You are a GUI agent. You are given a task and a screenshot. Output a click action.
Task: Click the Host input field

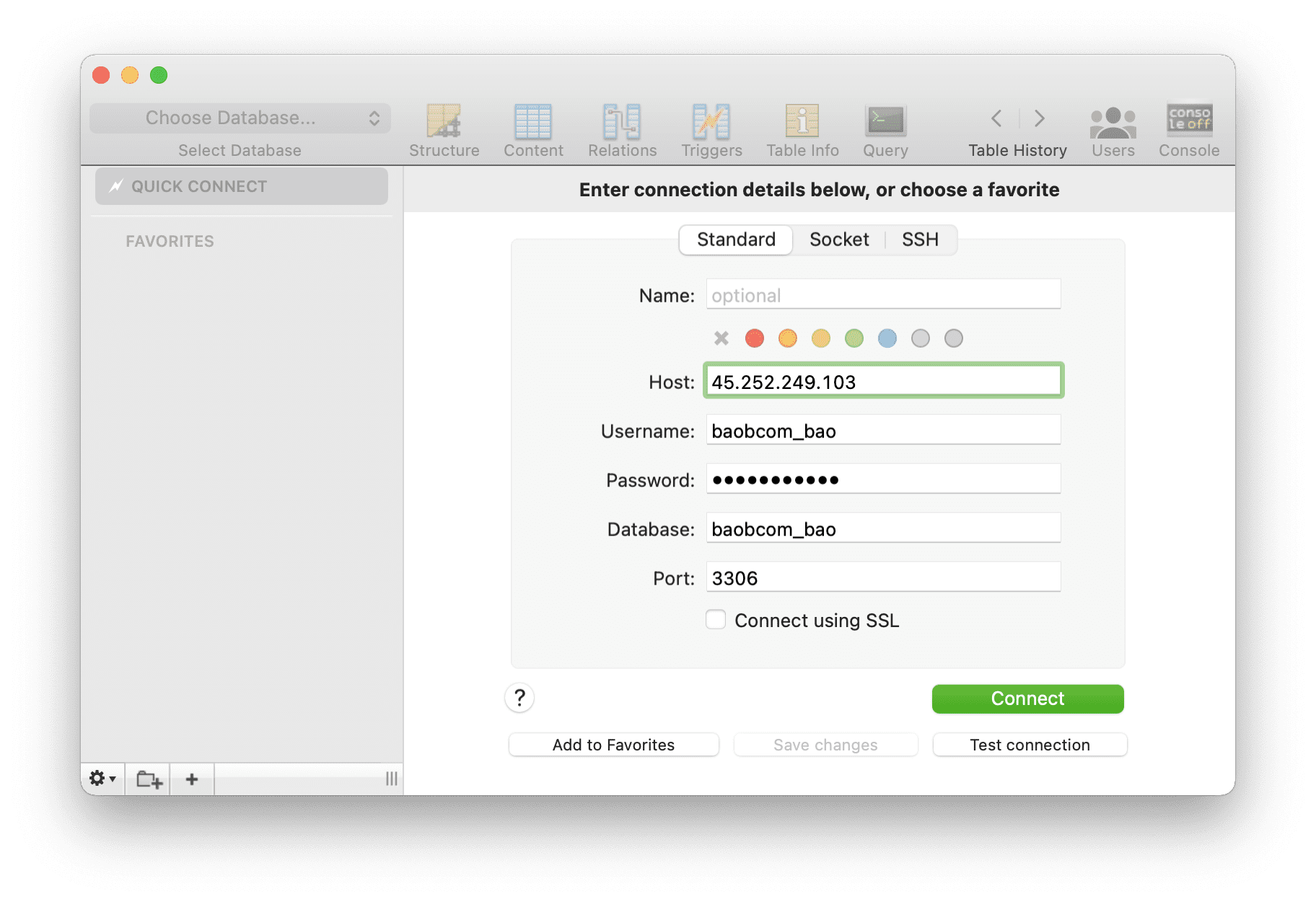click(x=883, y=381)
